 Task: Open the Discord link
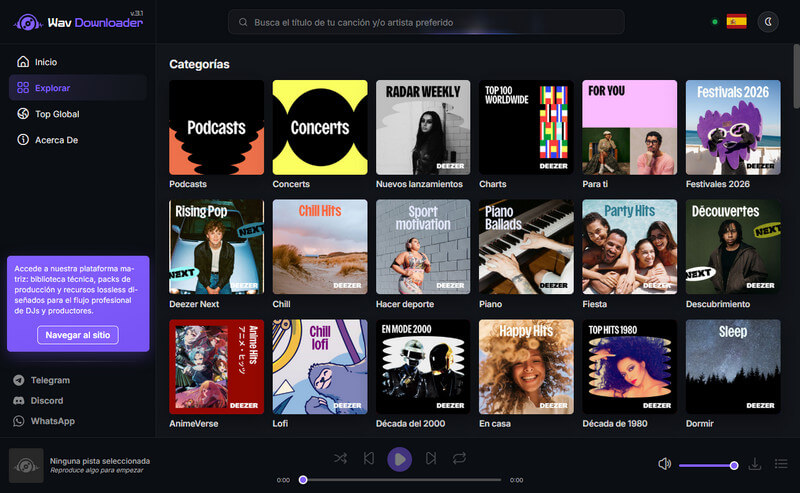click(x=38, y=401)
